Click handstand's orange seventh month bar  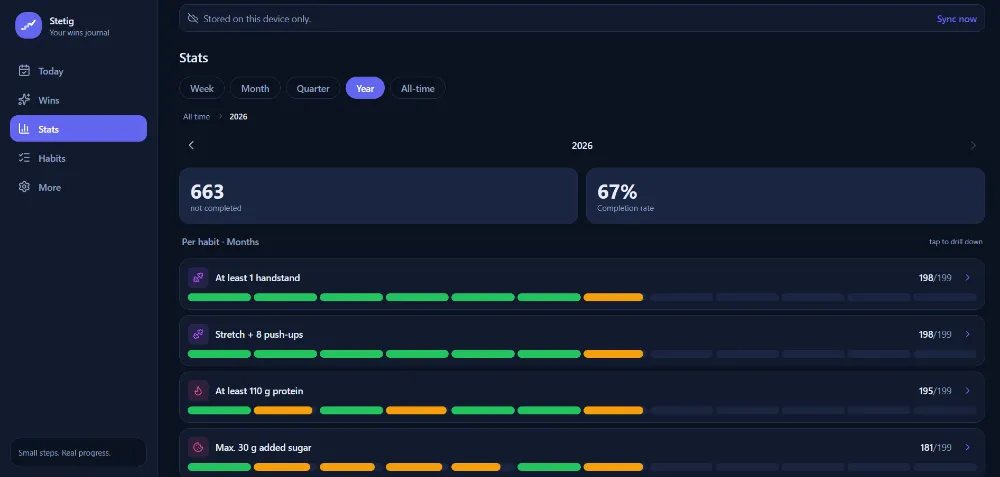coord(613,297)
